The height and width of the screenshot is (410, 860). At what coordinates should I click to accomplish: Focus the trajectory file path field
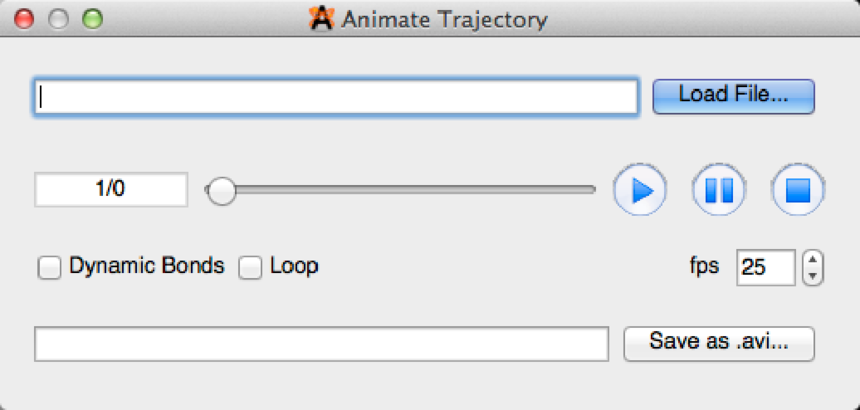coord(336,97)
